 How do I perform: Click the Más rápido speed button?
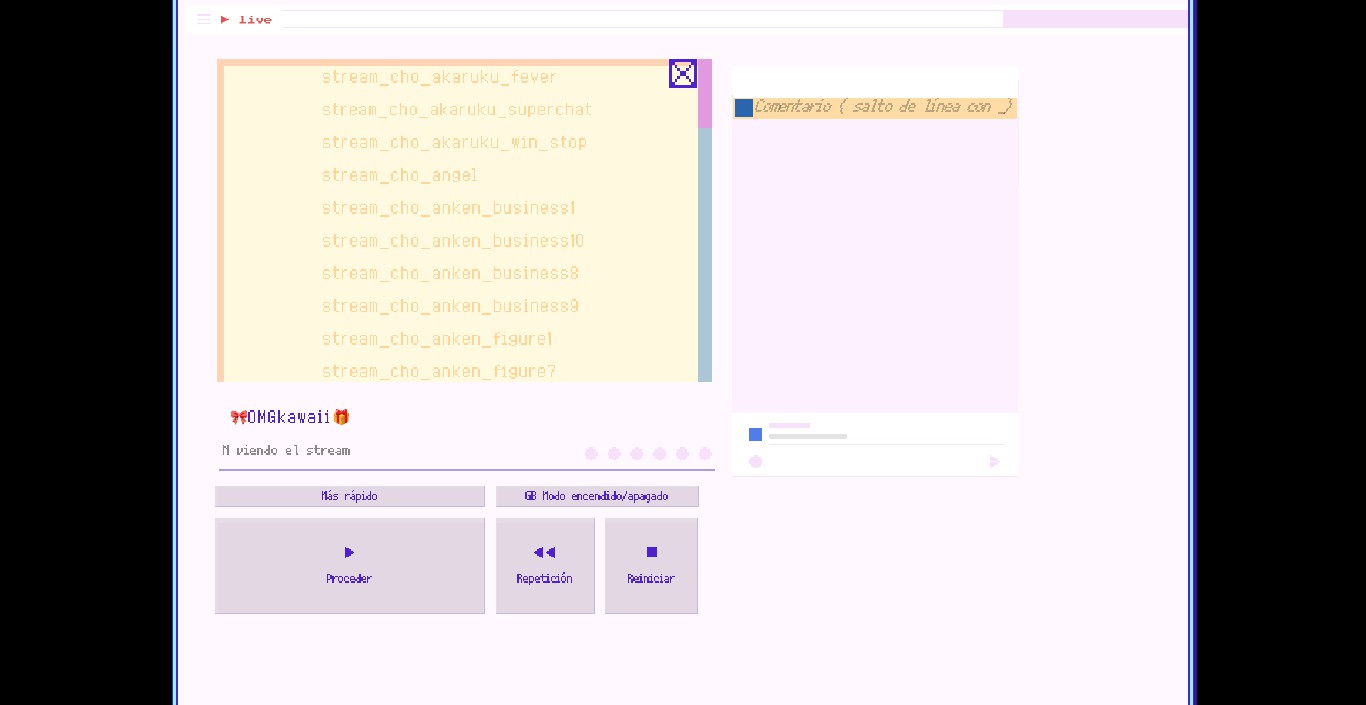point(350,496)
